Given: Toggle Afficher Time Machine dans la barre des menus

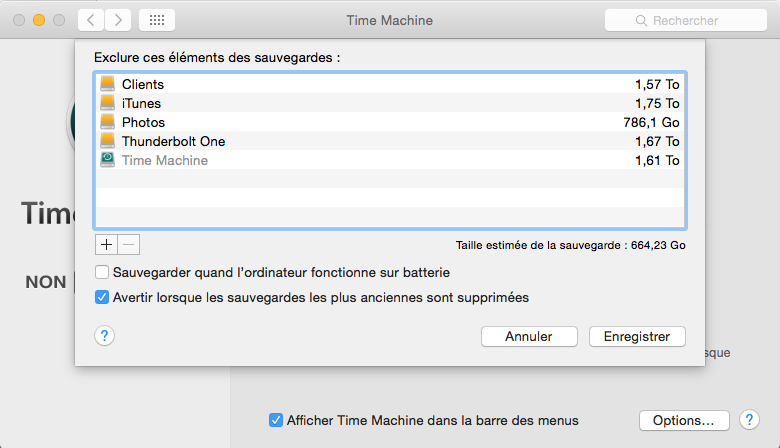Looking at the screenshot, I should [276, 420].
